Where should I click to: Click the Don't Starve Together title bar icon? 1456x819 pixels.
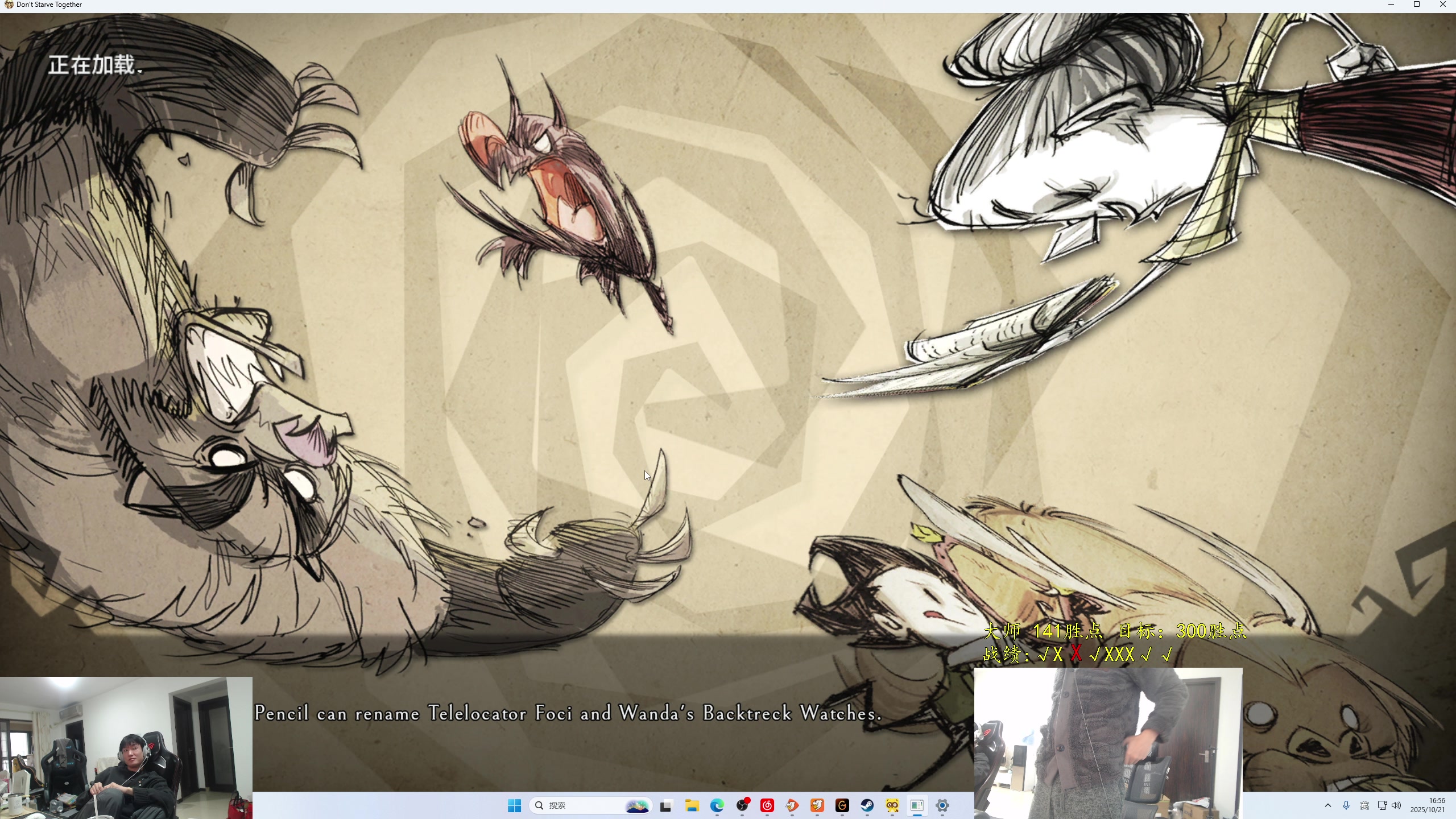(x=9, y=5)
